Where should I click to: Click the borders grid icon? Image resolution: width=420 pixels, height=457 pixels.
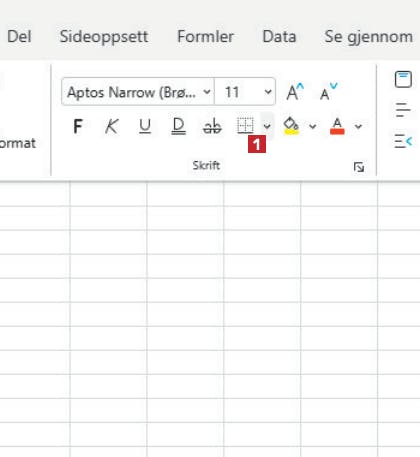[245, 126]
